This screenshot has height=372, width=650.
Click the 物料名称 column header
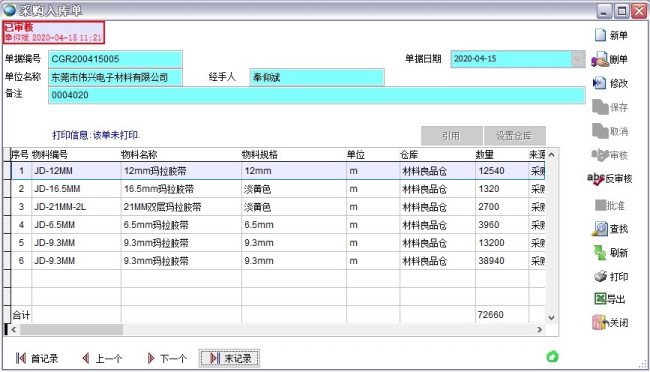(x=181, y=155)
